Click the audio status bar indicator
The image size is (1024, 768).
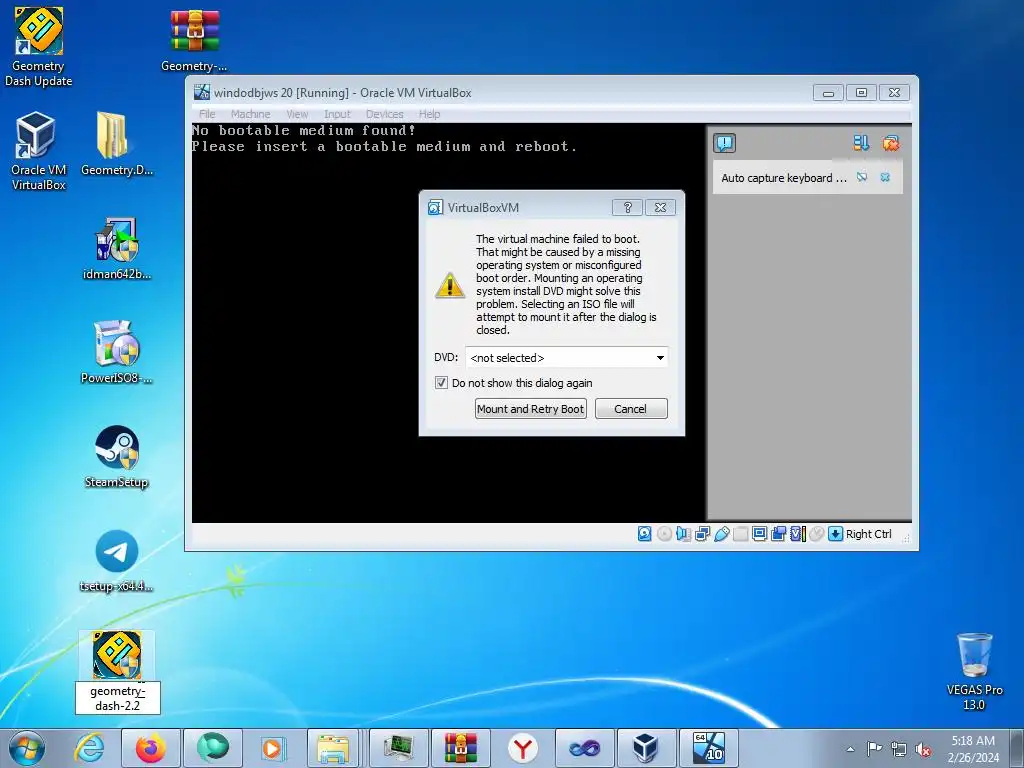pos(683,534)
